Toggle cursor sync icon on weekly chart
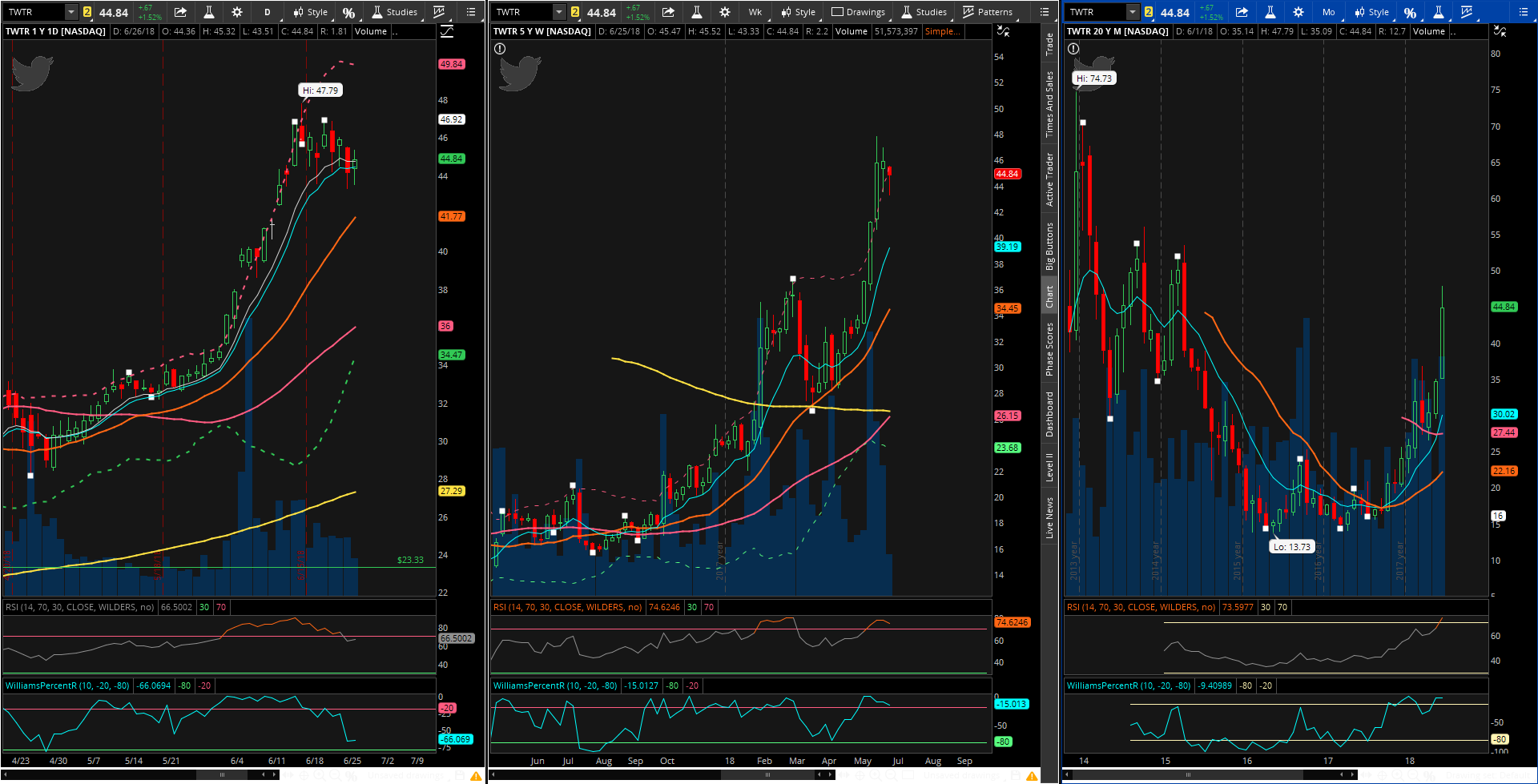This screenshot has width=1538, height=784. click(x=1003, y=31)
